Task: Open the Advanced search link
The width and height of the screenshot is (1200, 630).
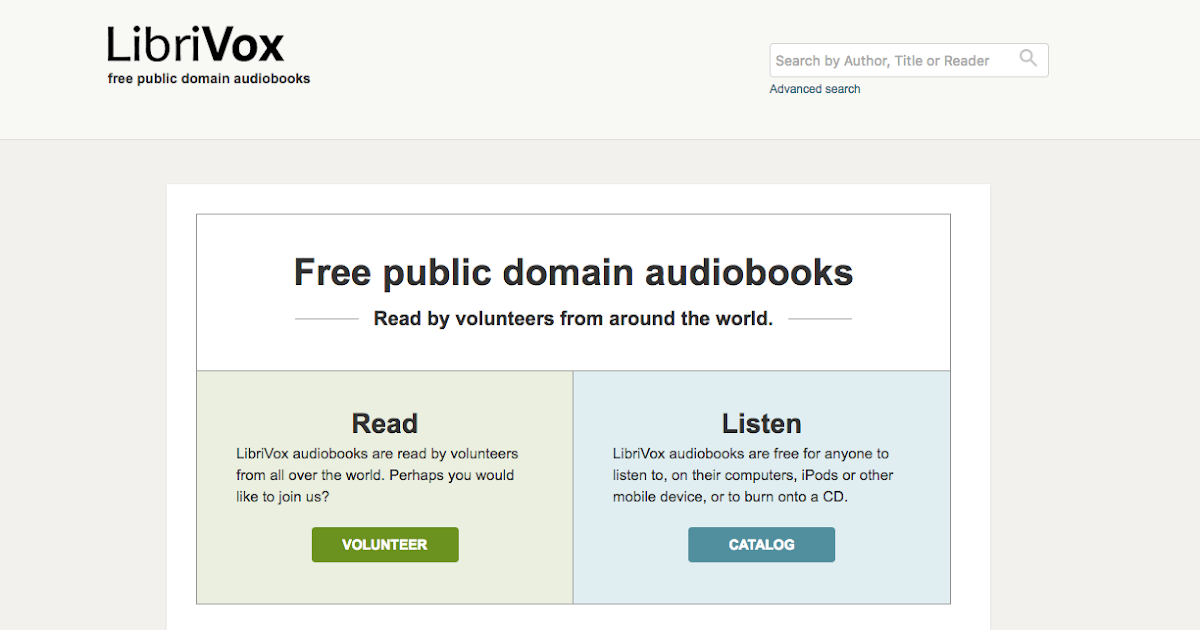Action: [814, 89]
